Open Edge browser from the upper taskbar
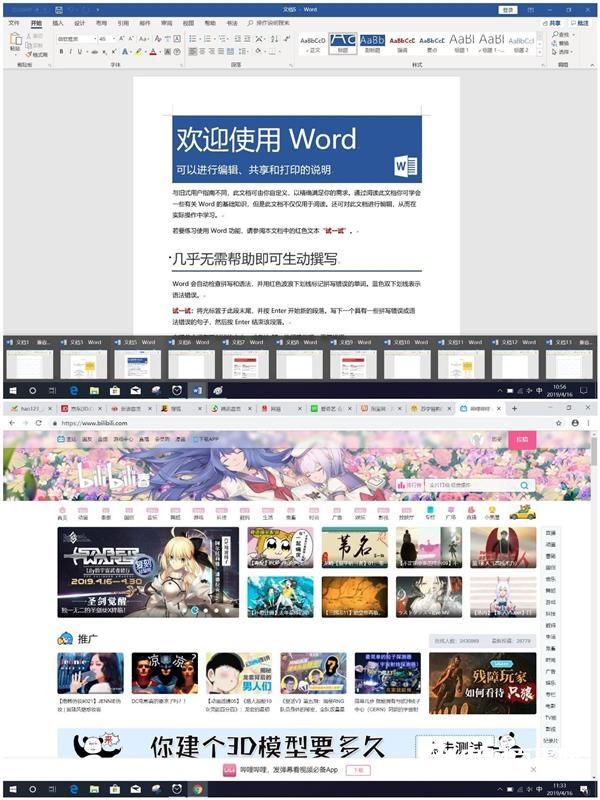This screenshot has height=800, width=600. (x=73, y=389)
